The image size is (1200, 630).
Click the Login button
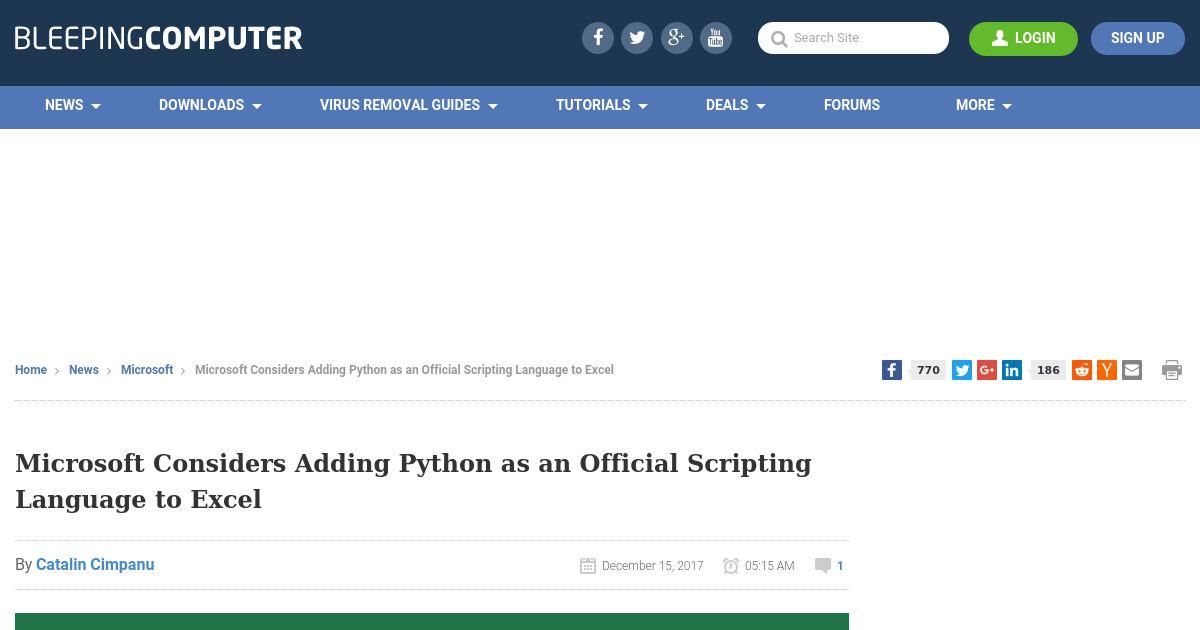[x=1023, y=38]
